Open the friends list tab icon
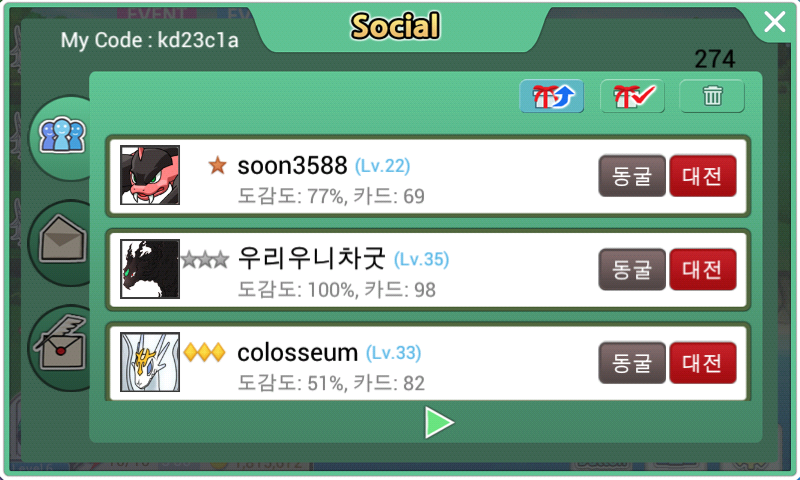This screenshot has height=480, width=800. pos(63,136)
